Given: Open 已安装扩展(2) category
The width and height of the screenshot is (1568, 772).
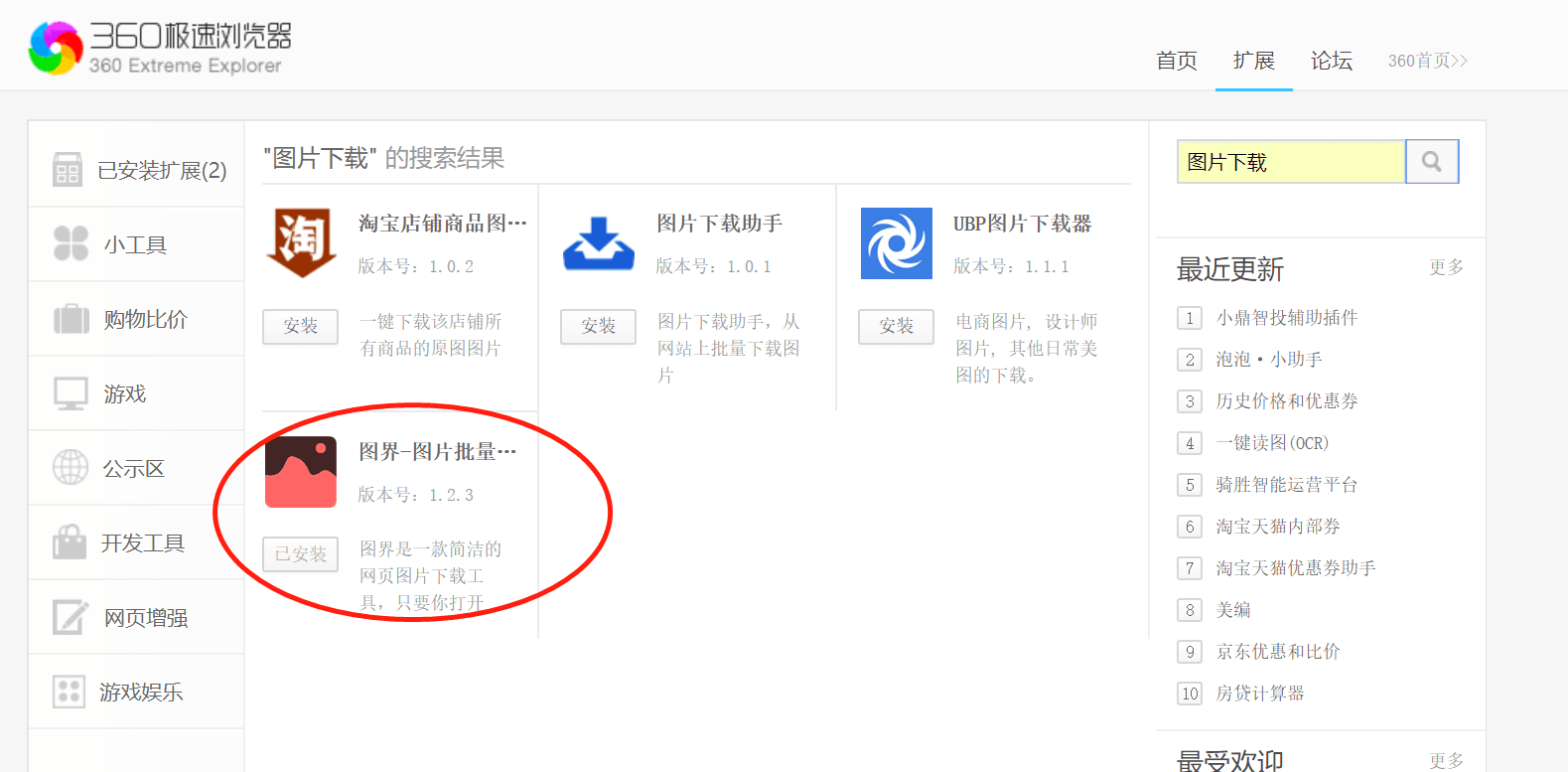Looking at the screenshot, I should [x=162, y=171].
